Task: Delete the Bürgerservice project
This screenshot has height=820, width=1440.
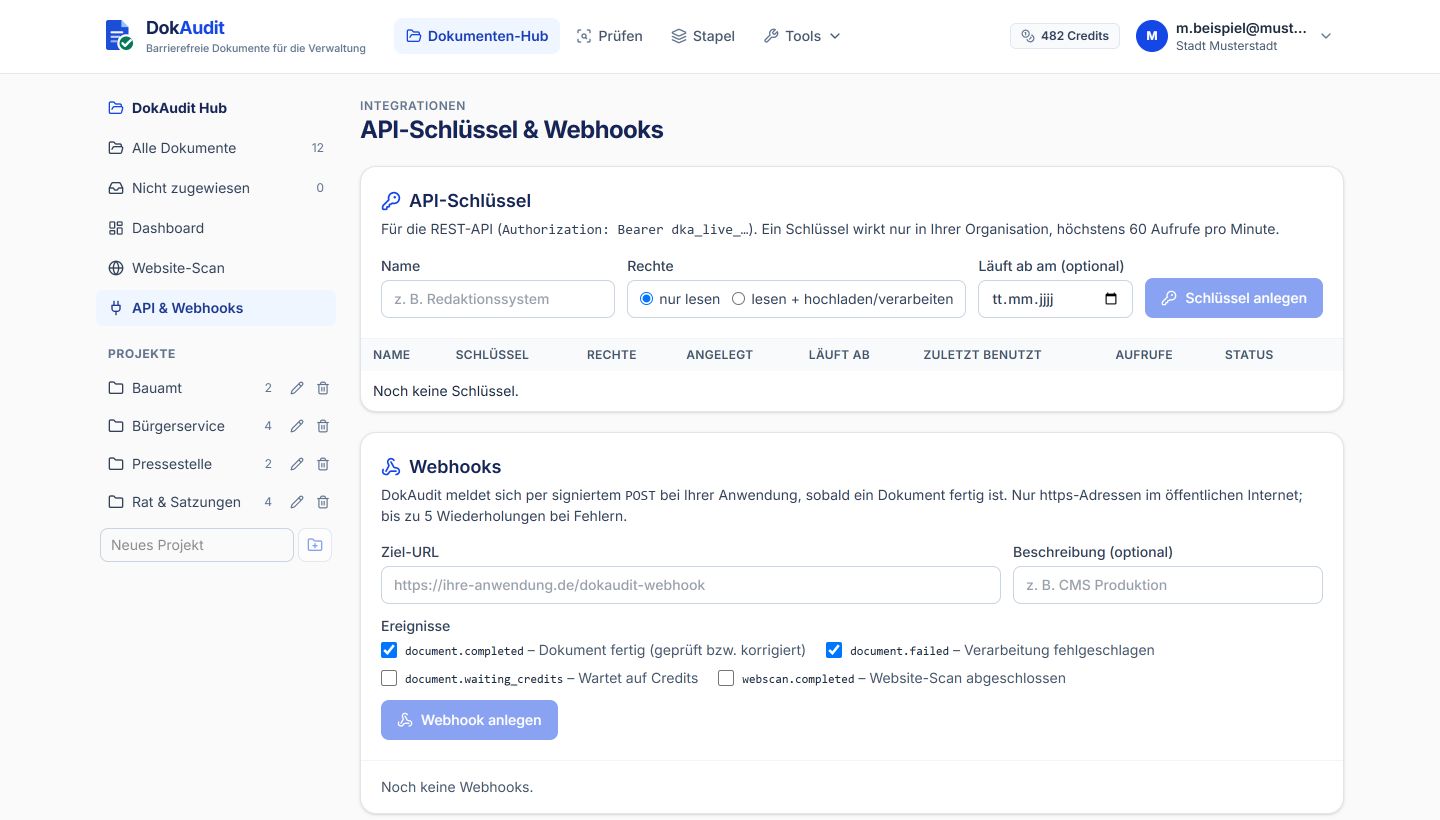Action: [x=323, y=426]
